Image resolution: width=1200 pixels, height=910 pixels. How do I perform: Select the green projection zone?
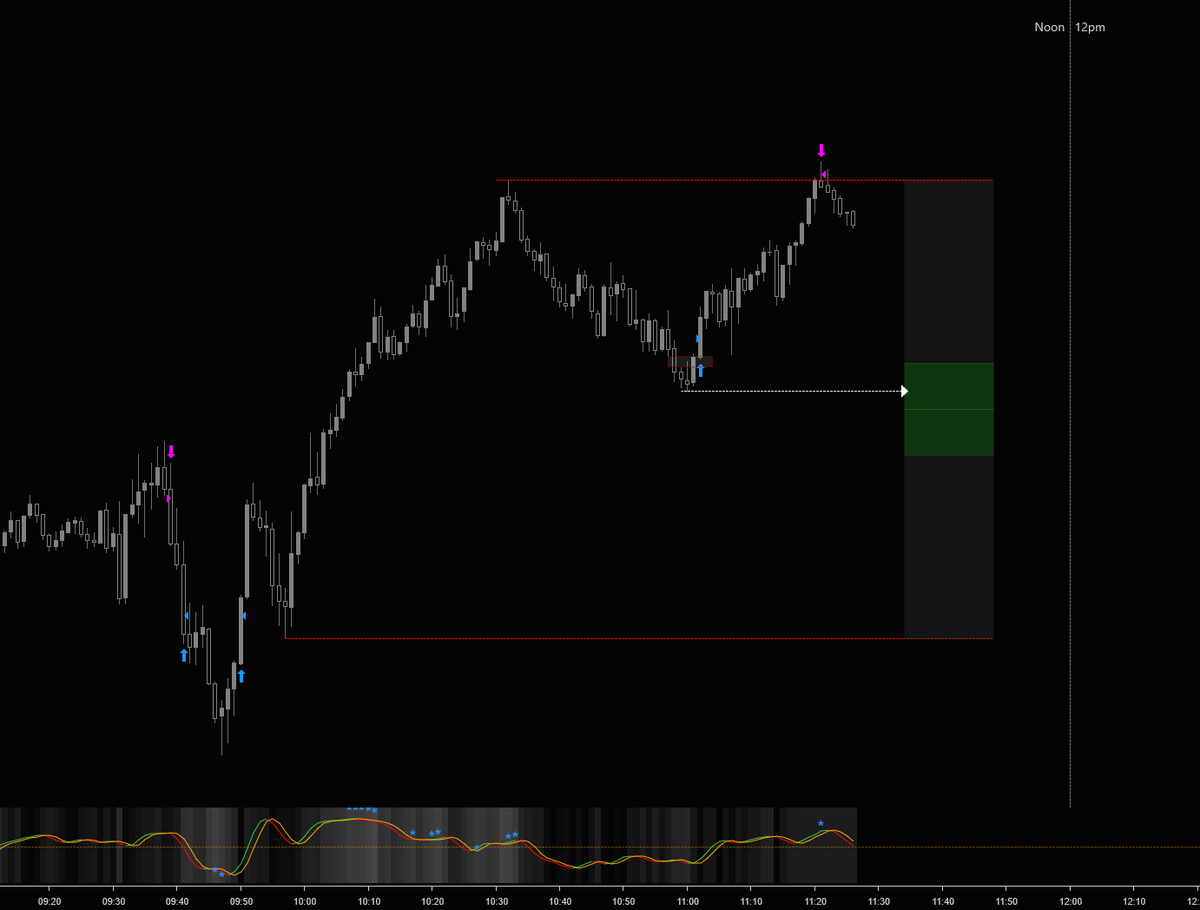click(949, 409)
